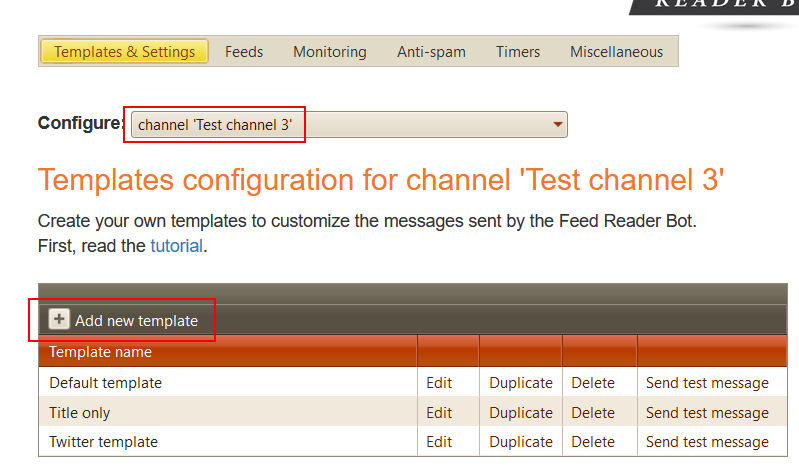Go to the Anti-spam tab
799x467 pixels.
(x=431, y=52)
